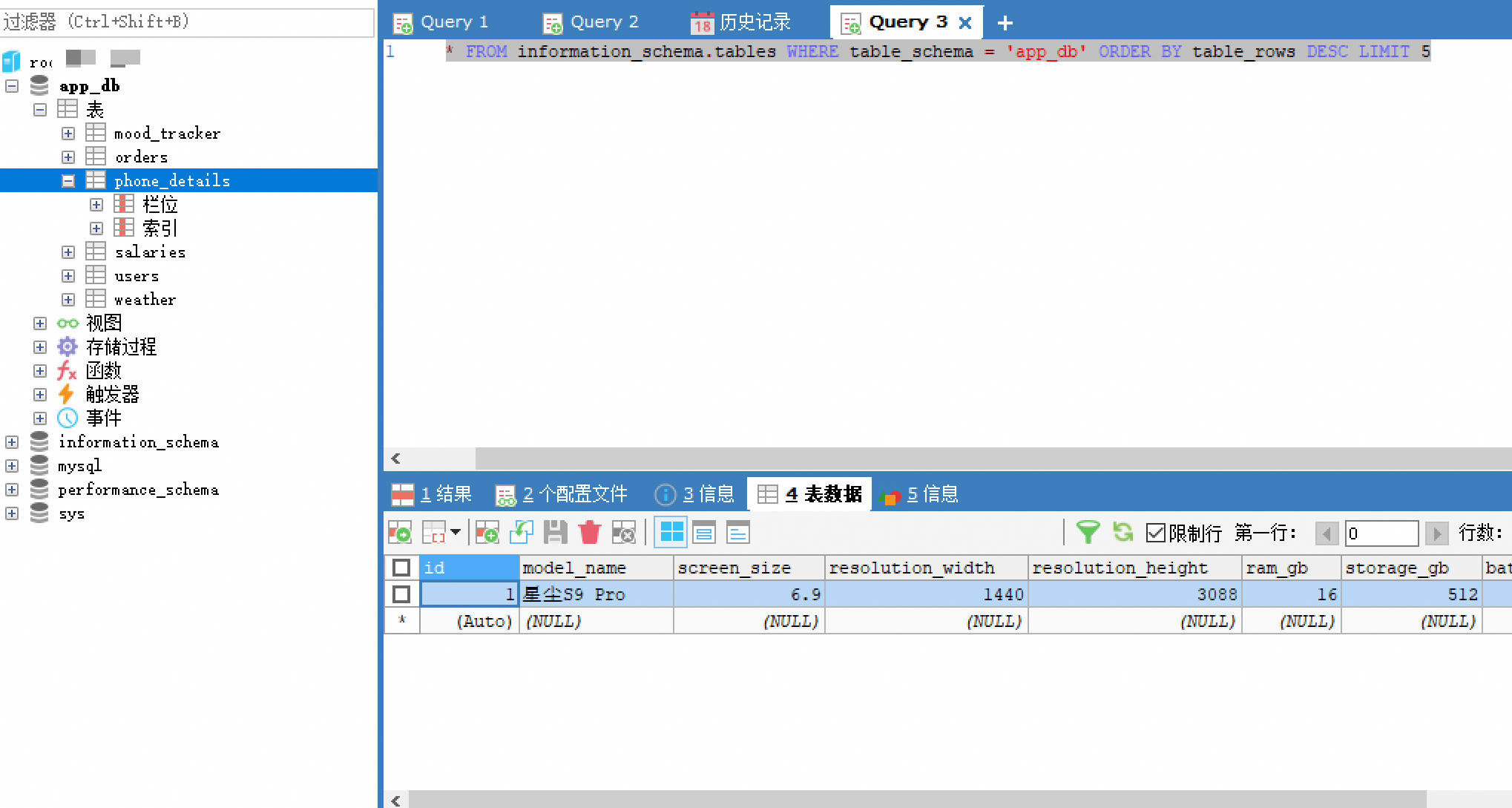The height and width of the screenshot is (808, 1512).
Task: Open the 1 结果 tab
Action: (433, 494)
